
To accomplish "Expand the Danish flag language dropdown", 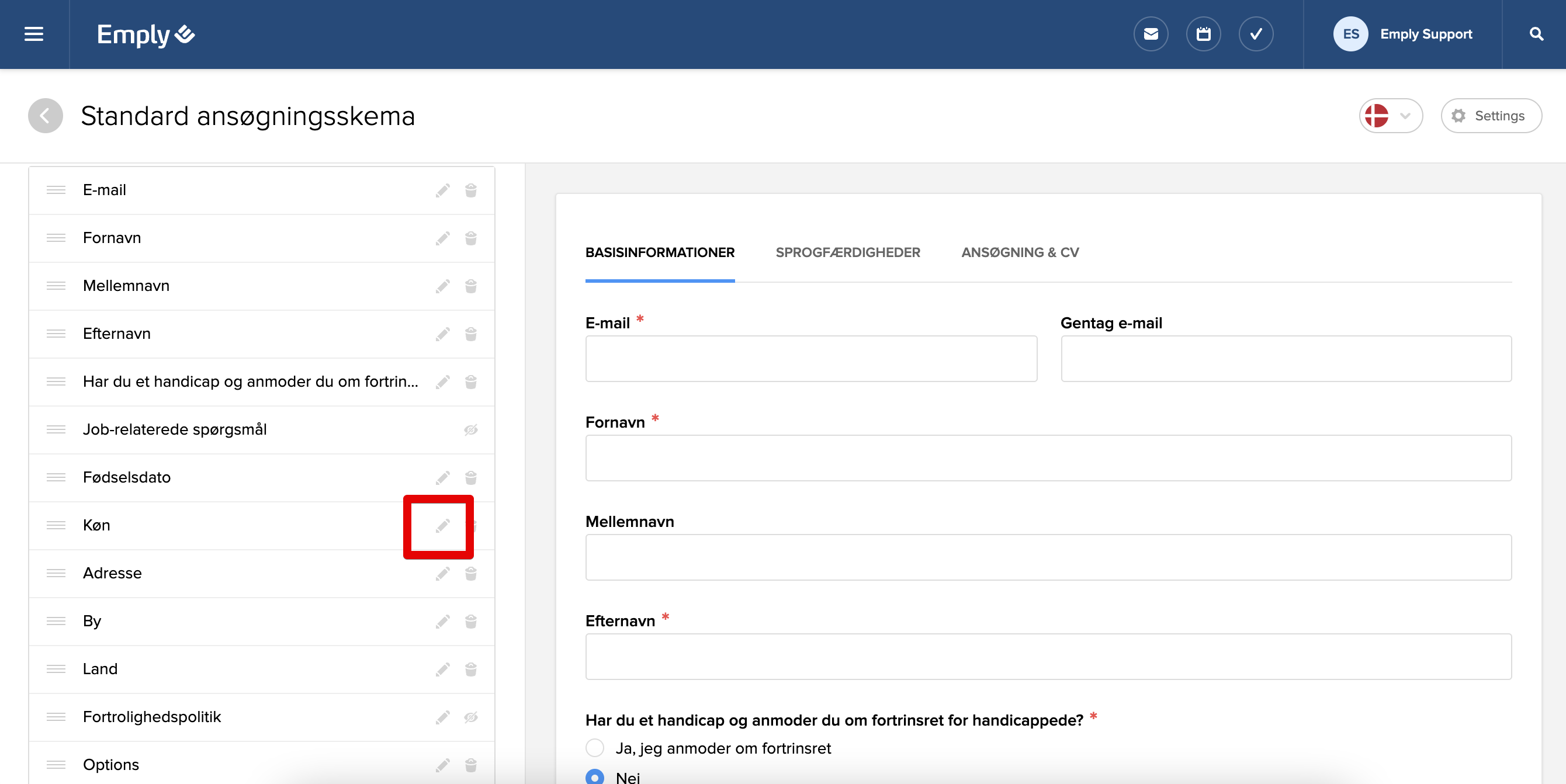I will tap(1390, 116).
